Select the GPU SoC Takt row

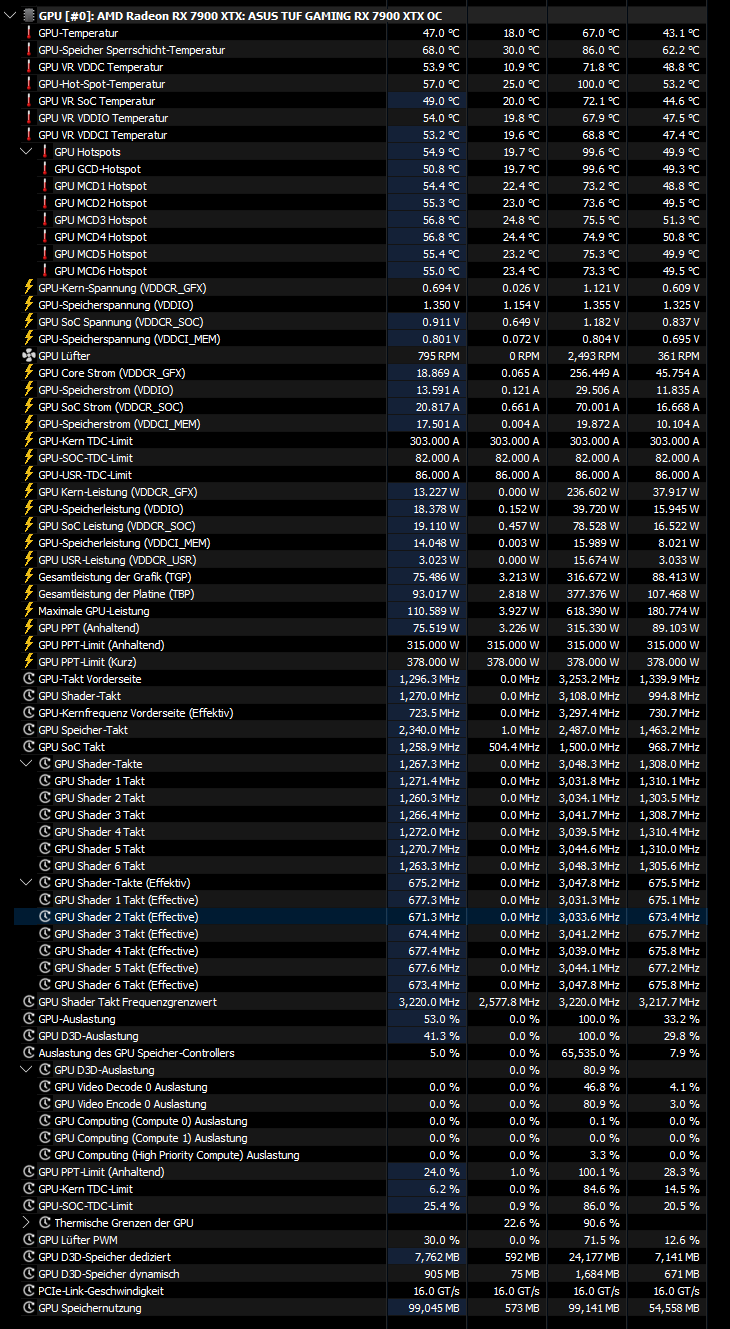[x=360, y=747]
